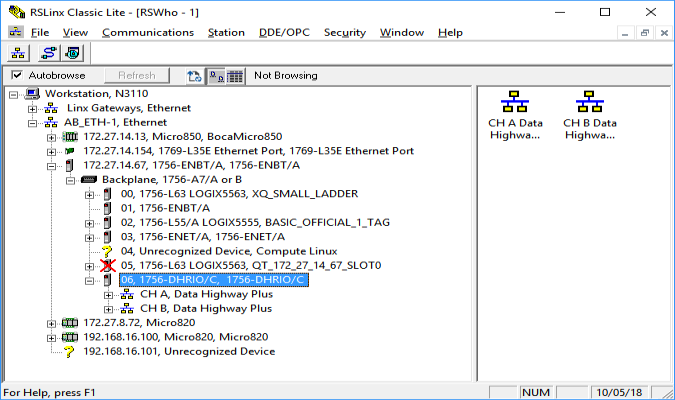Click the Backplane chassis icon
Image resolution: width=675 pixels, height=400 pixels.
[x=89, y=180]
